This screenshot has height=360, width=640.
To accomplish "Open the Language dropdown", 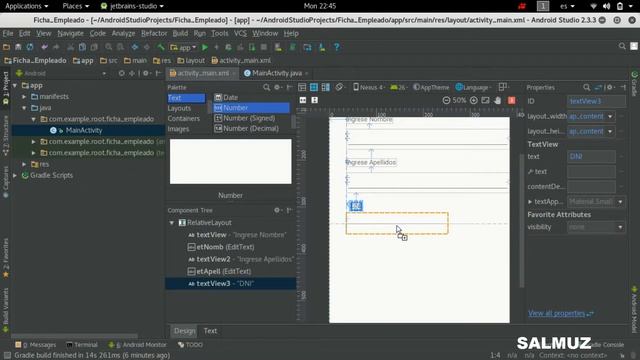I will 473,87.
